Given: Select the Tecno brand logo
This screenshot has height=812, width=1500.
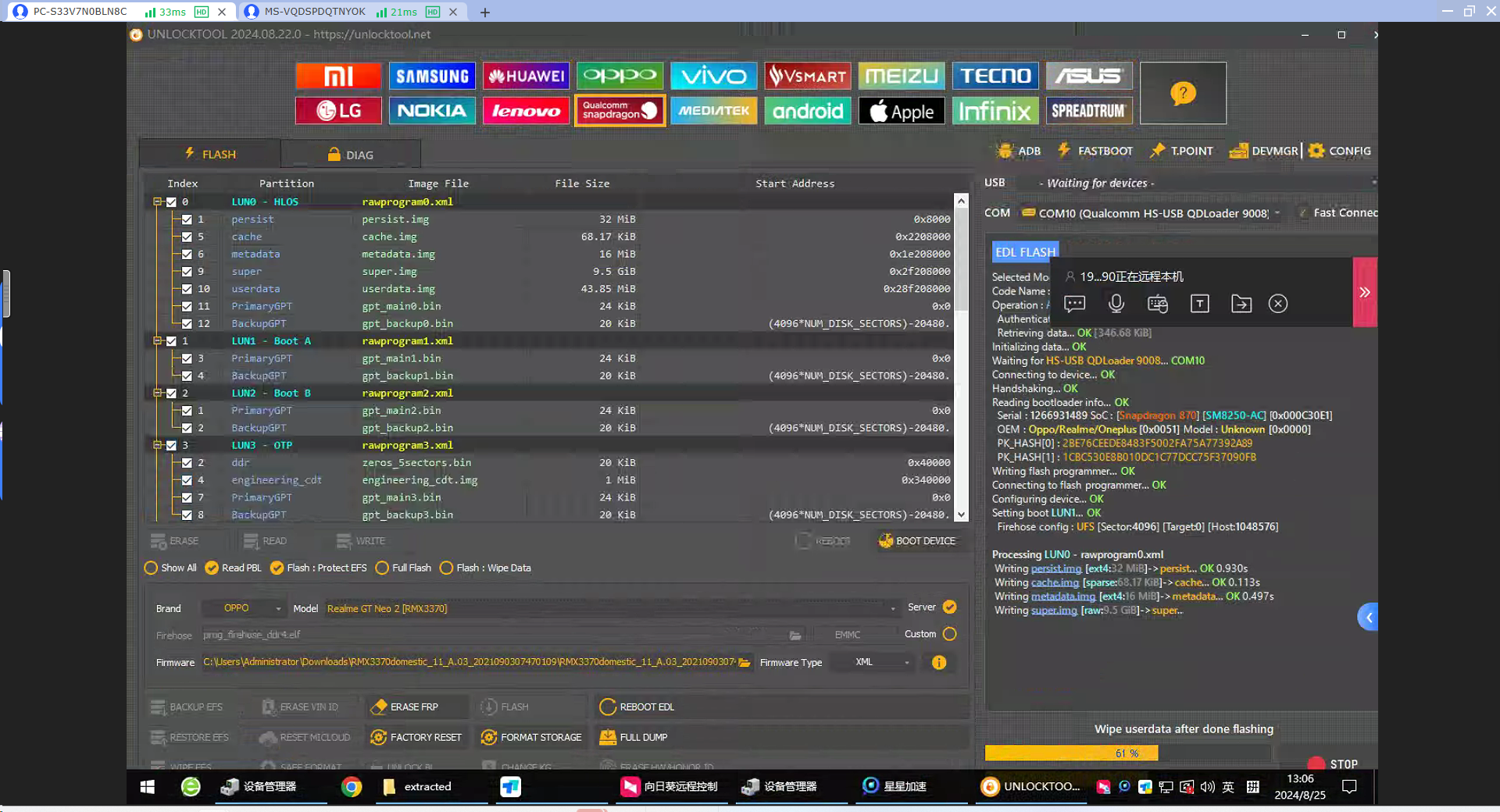Looking at the screenshot, I should [x=995, y=76].
